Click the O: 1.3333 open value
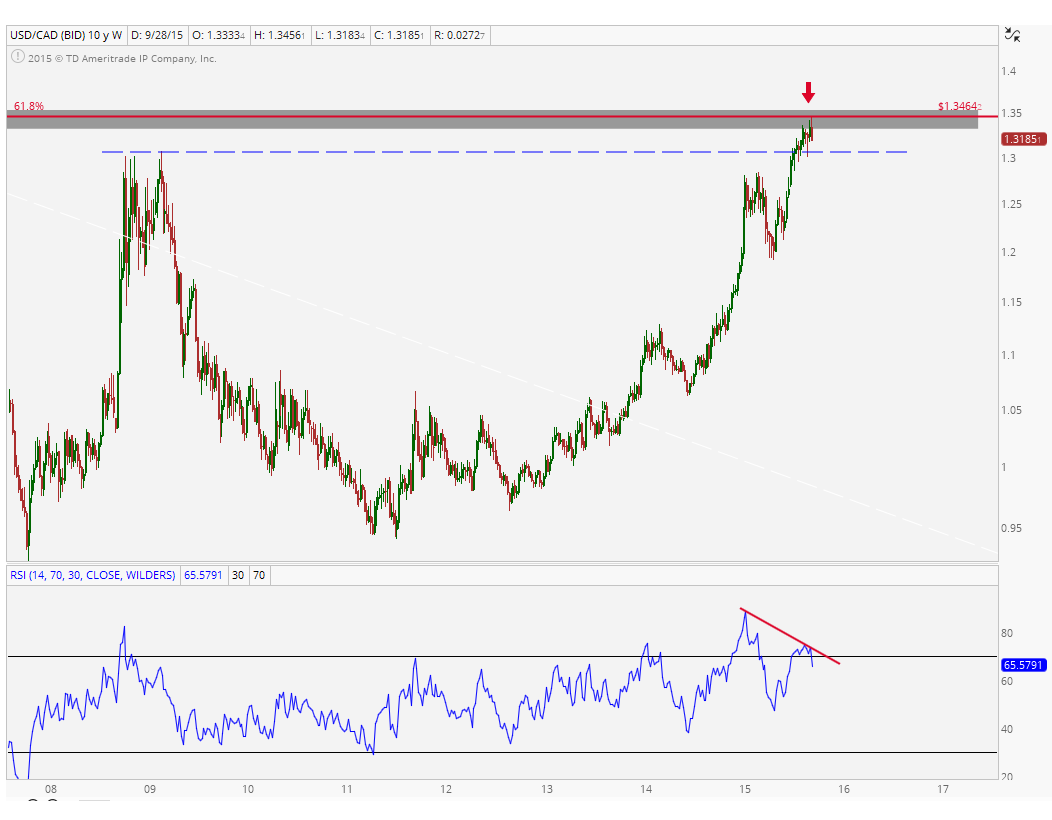Screen dimensions: 1052x820 pyautogui.click(x=219, y=35)
